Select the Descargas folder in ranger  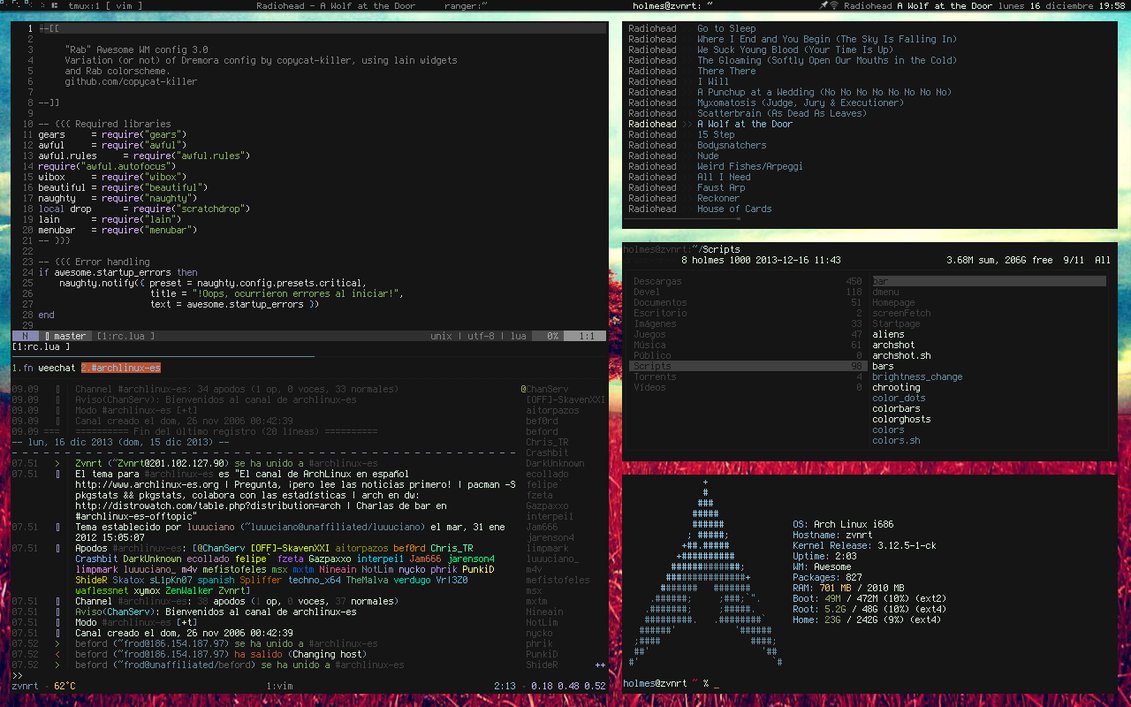tap(657, 282)
